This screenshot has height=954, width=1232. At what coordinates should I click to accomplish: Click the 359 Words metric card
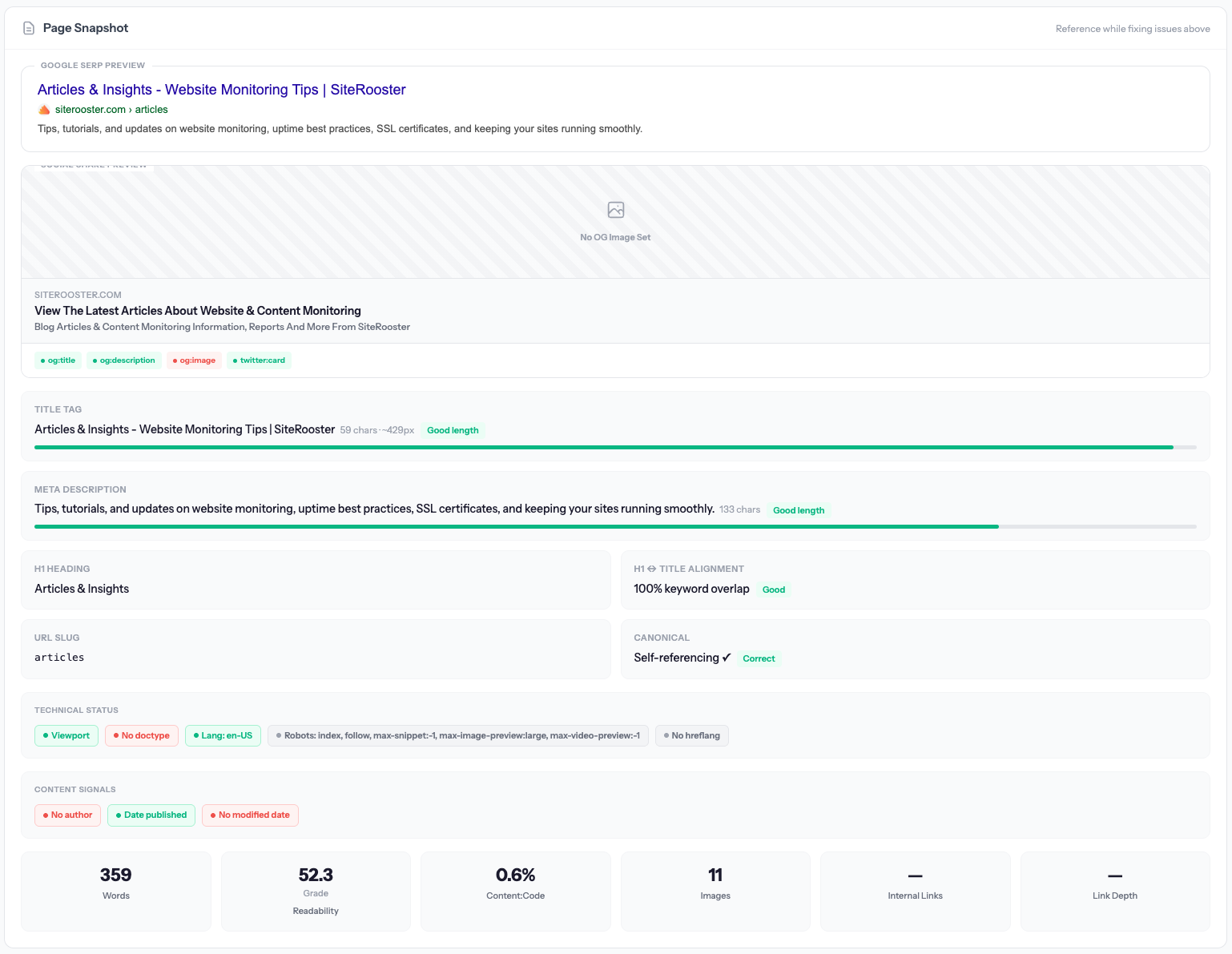[115, 891]
